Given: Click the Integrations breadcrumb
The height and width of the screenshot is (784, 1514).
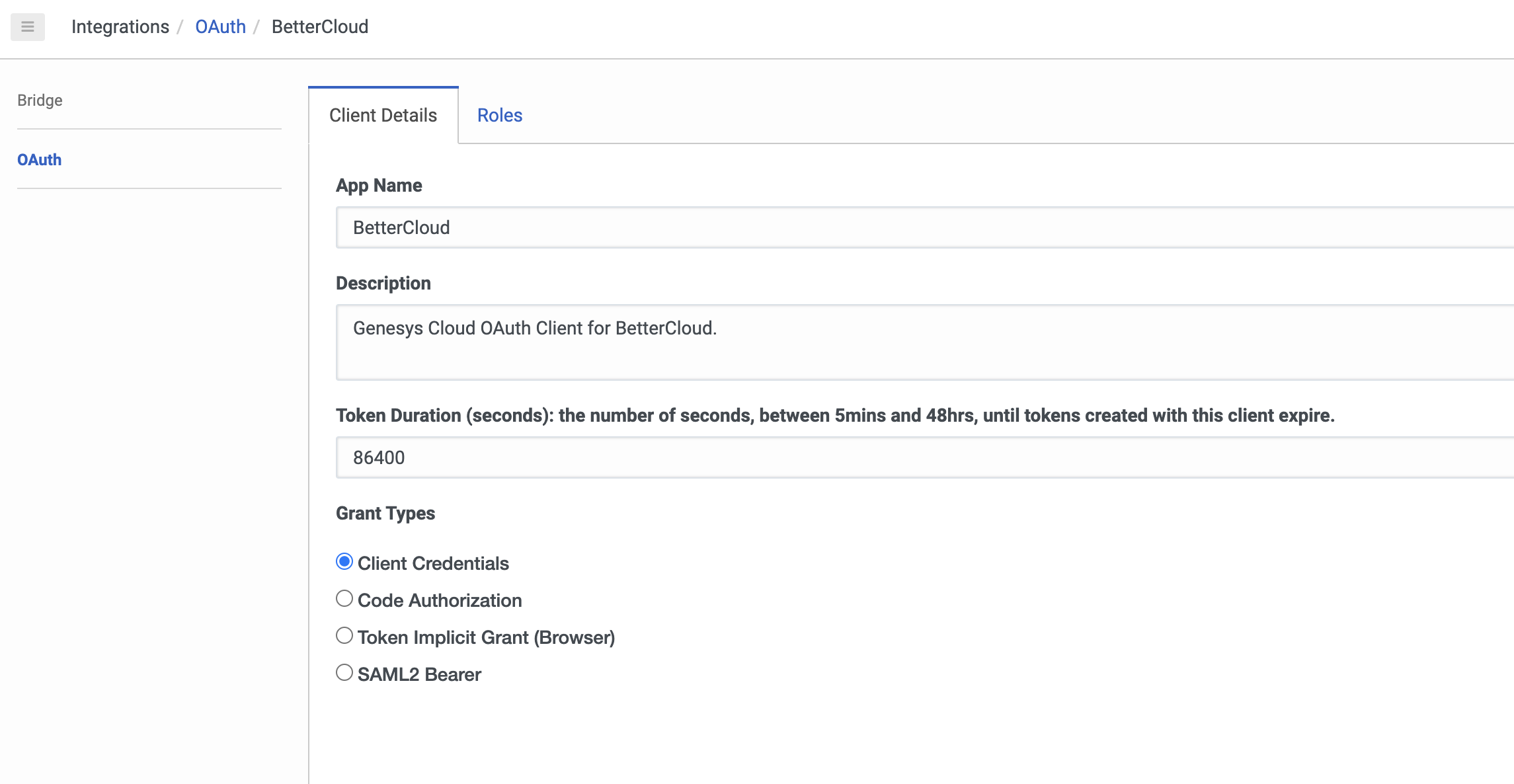Looking at the screenshot, I should (120, 26).
